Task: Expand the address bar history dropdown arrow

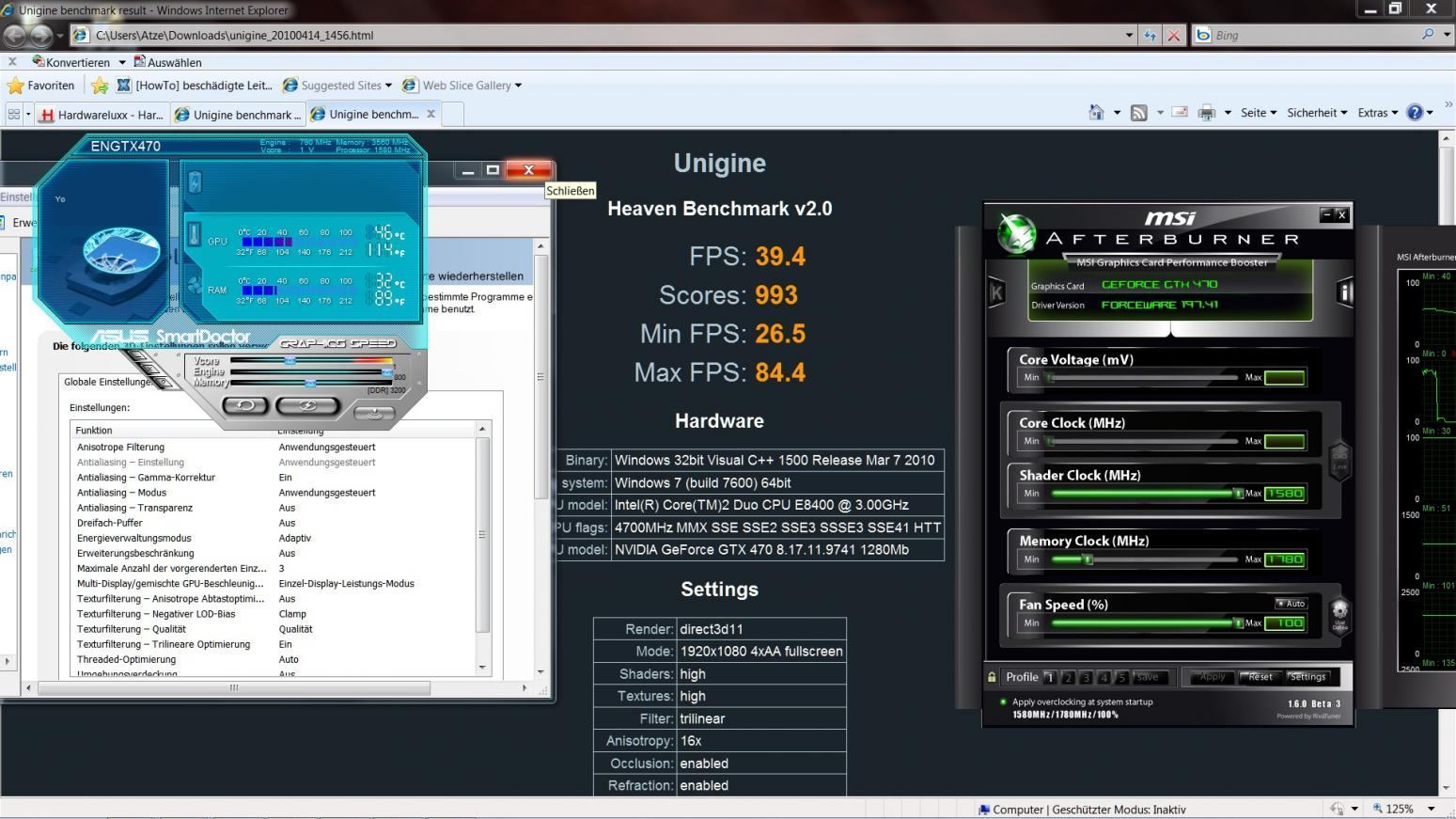Action: 1129,36
